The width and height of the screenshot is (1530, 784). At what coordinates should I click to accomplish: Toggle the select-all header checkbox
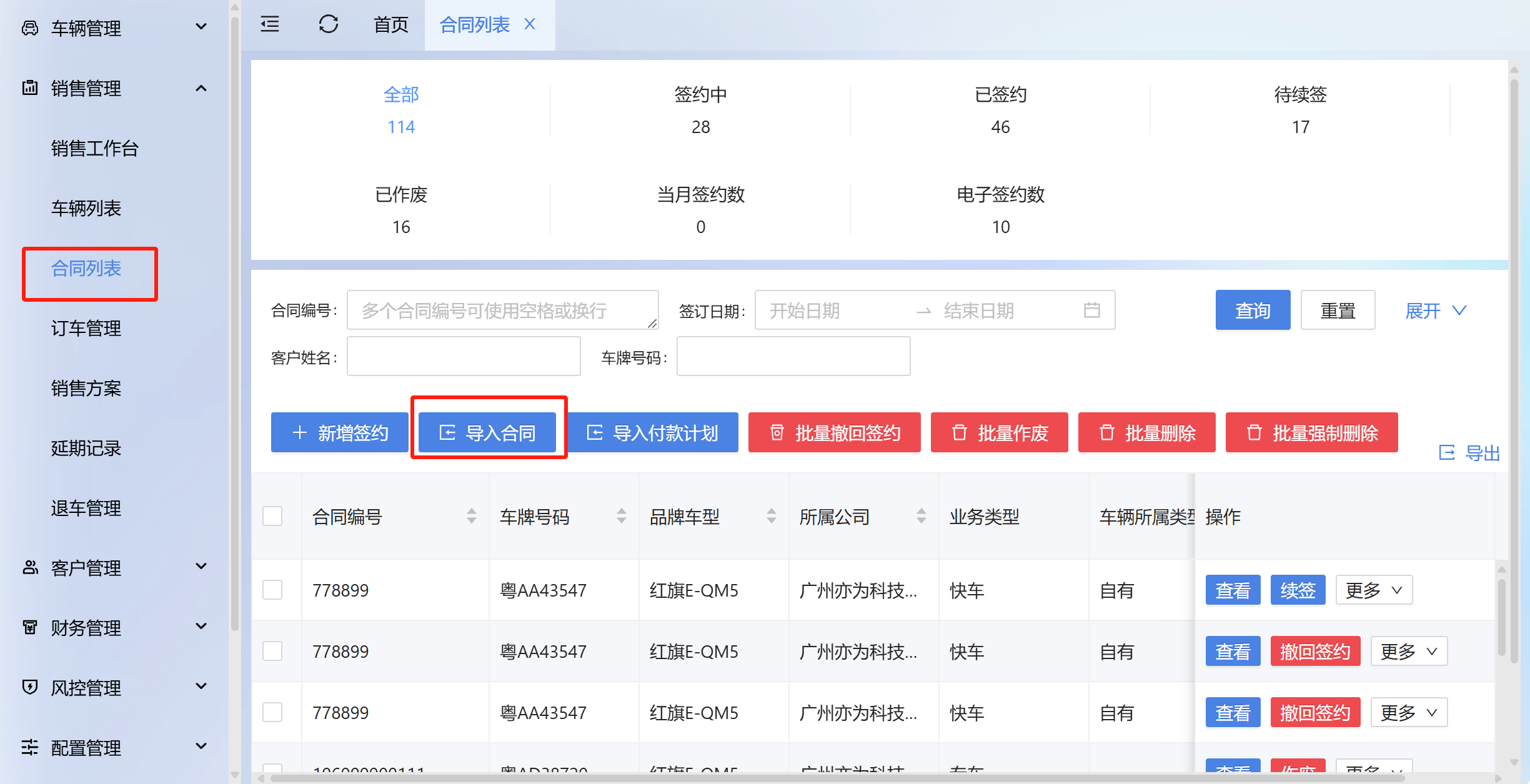pyautogui.click(x=272, y=516)
